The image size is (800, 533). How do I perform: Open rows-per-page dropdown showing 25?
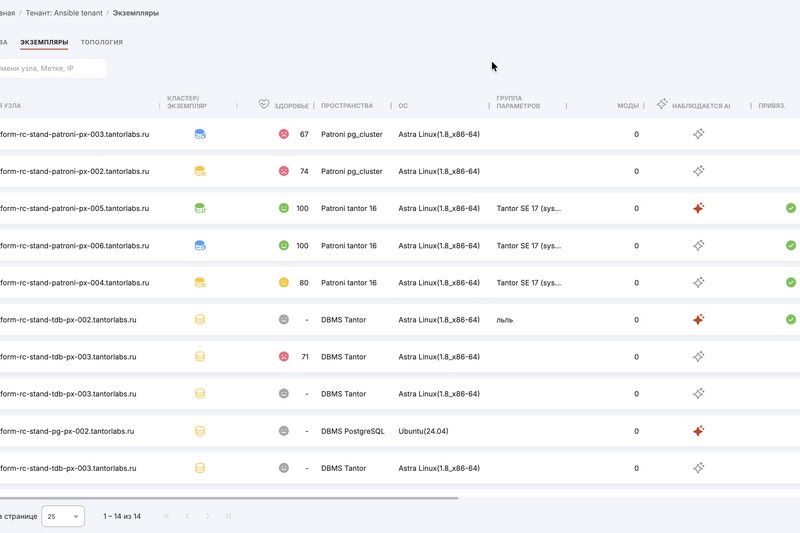(x=63, y=516)
